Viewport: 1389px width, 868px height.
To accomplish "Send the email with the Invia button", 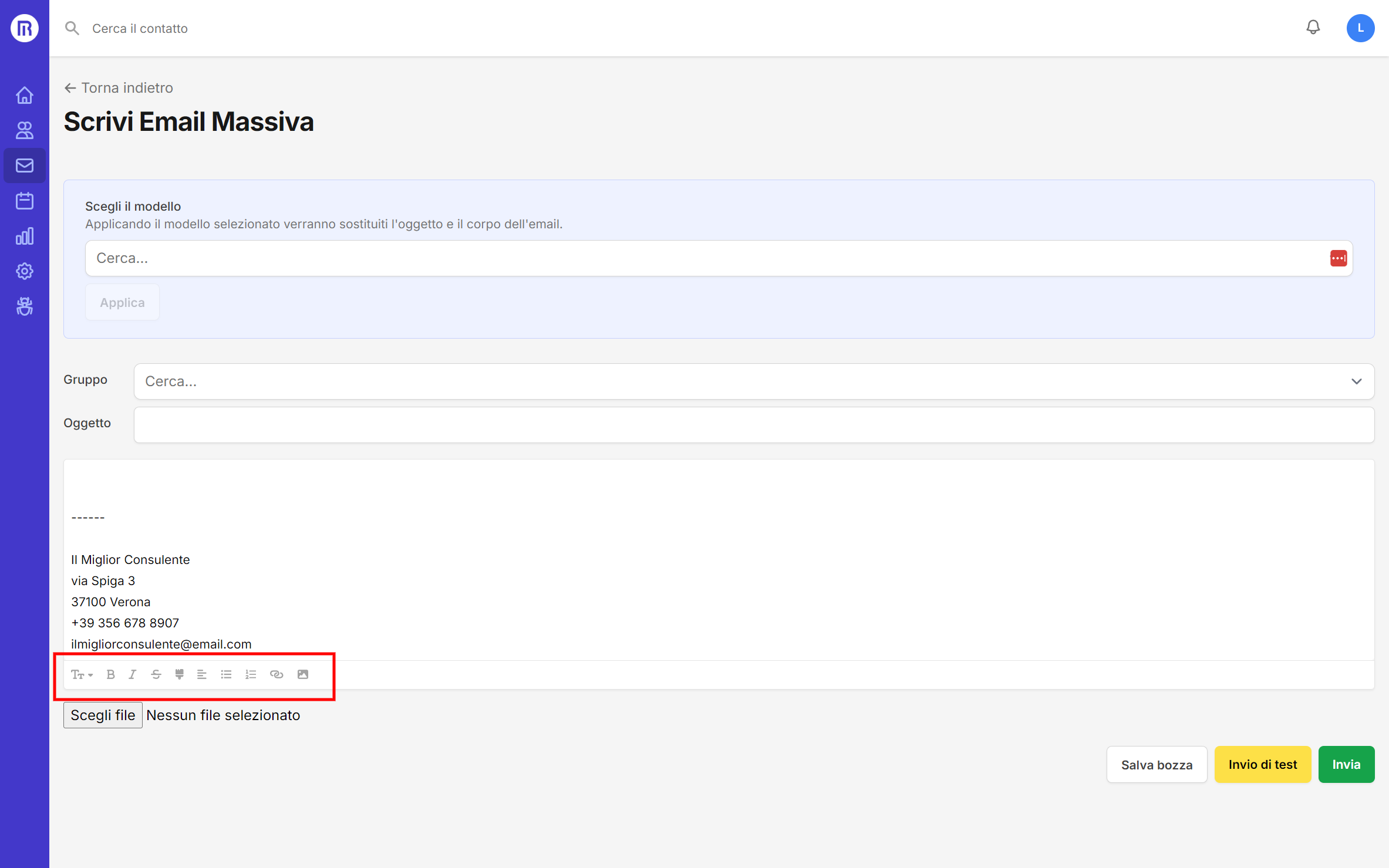I will pos(1346,764).
